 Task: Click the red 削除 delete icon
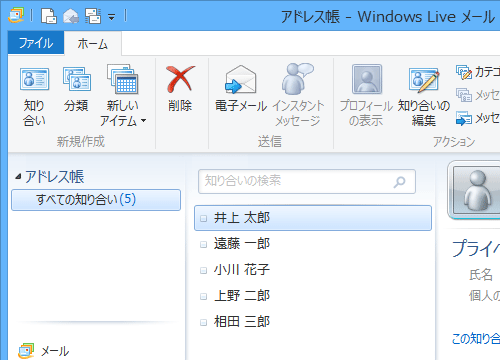(x=180, y=79)
